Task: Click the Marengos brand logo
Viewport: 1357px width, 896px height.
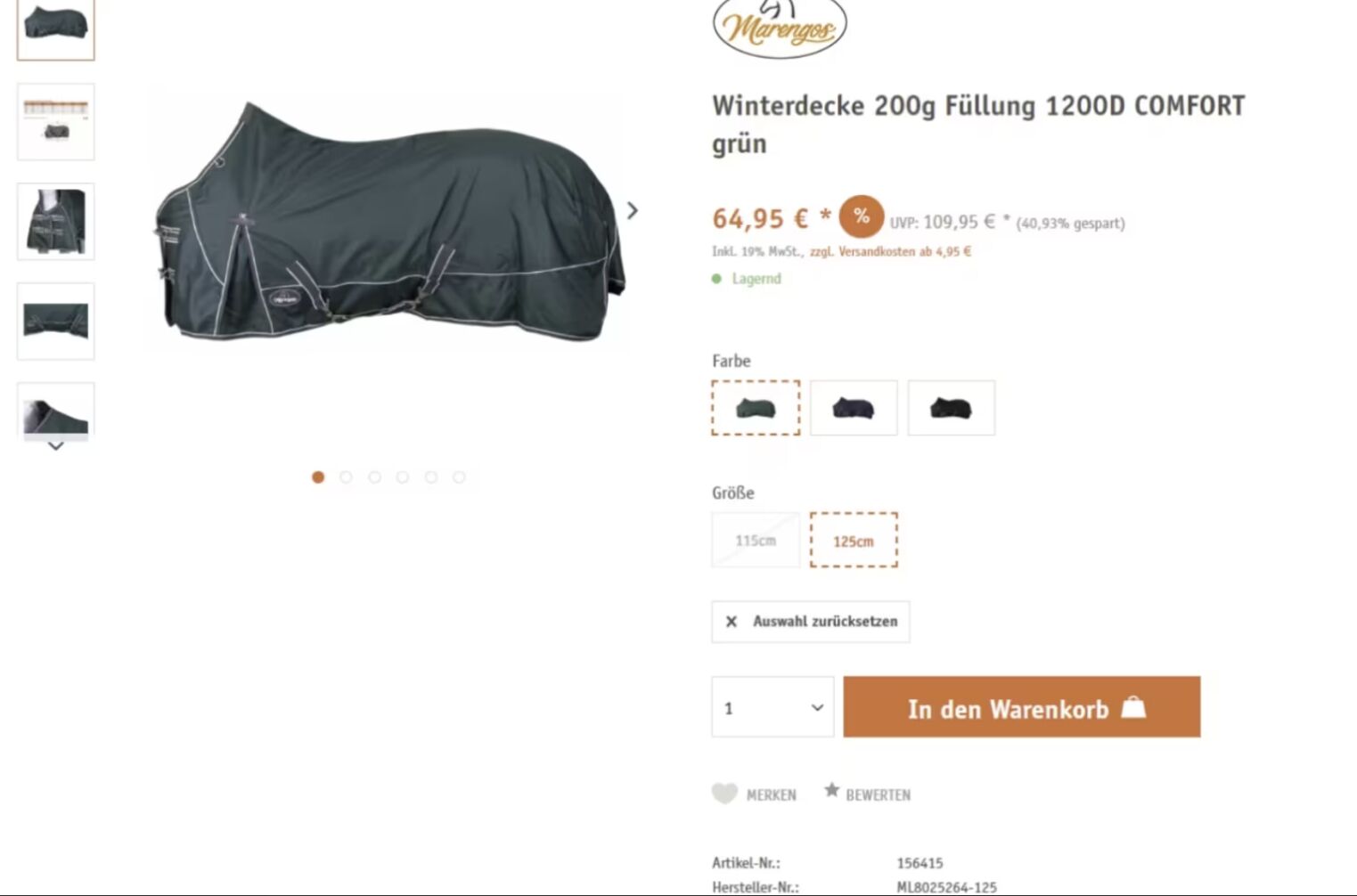Action: (780, 28)
